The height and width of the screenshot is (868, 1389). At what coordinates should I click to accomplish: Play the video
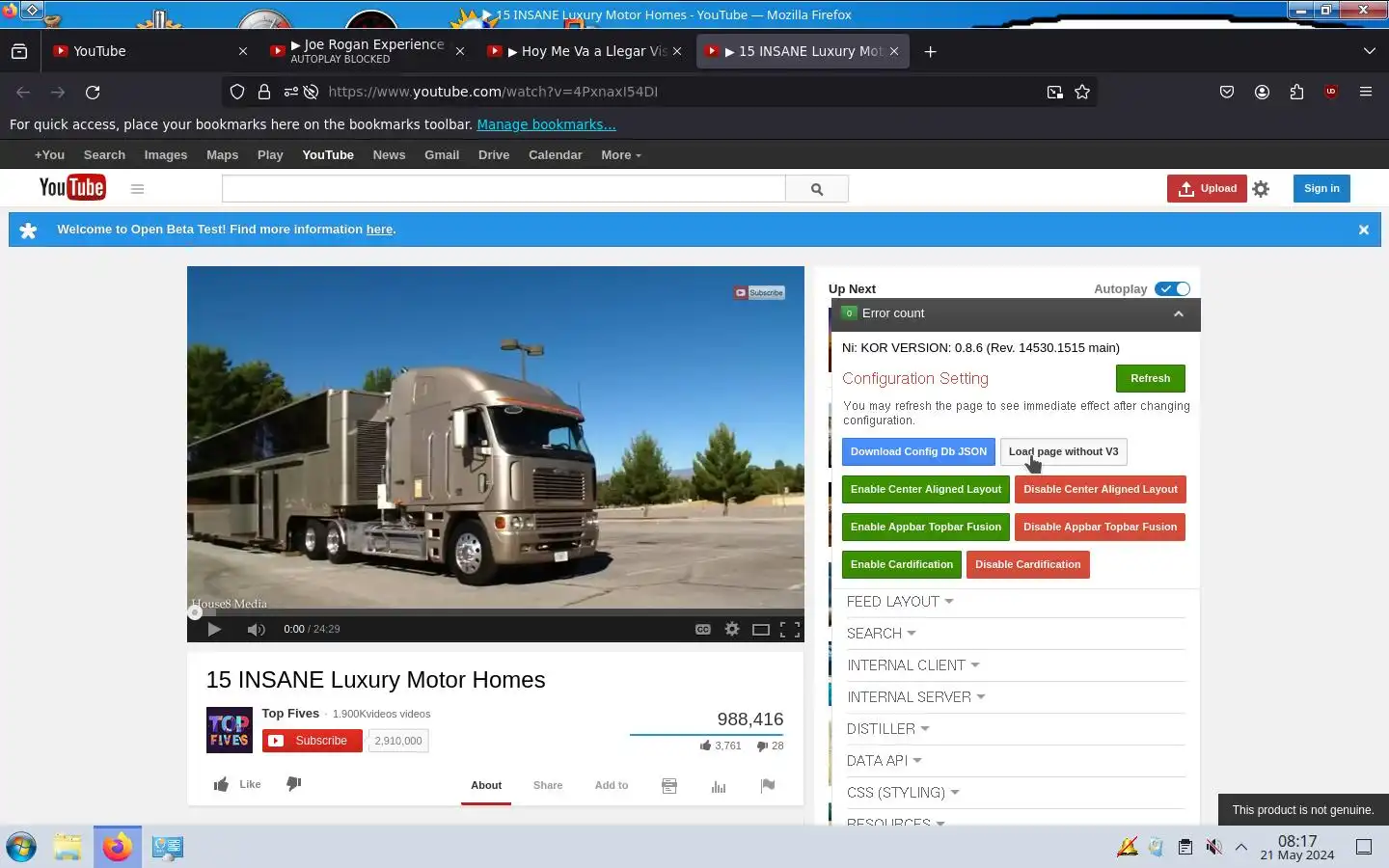tap(214, 629)
